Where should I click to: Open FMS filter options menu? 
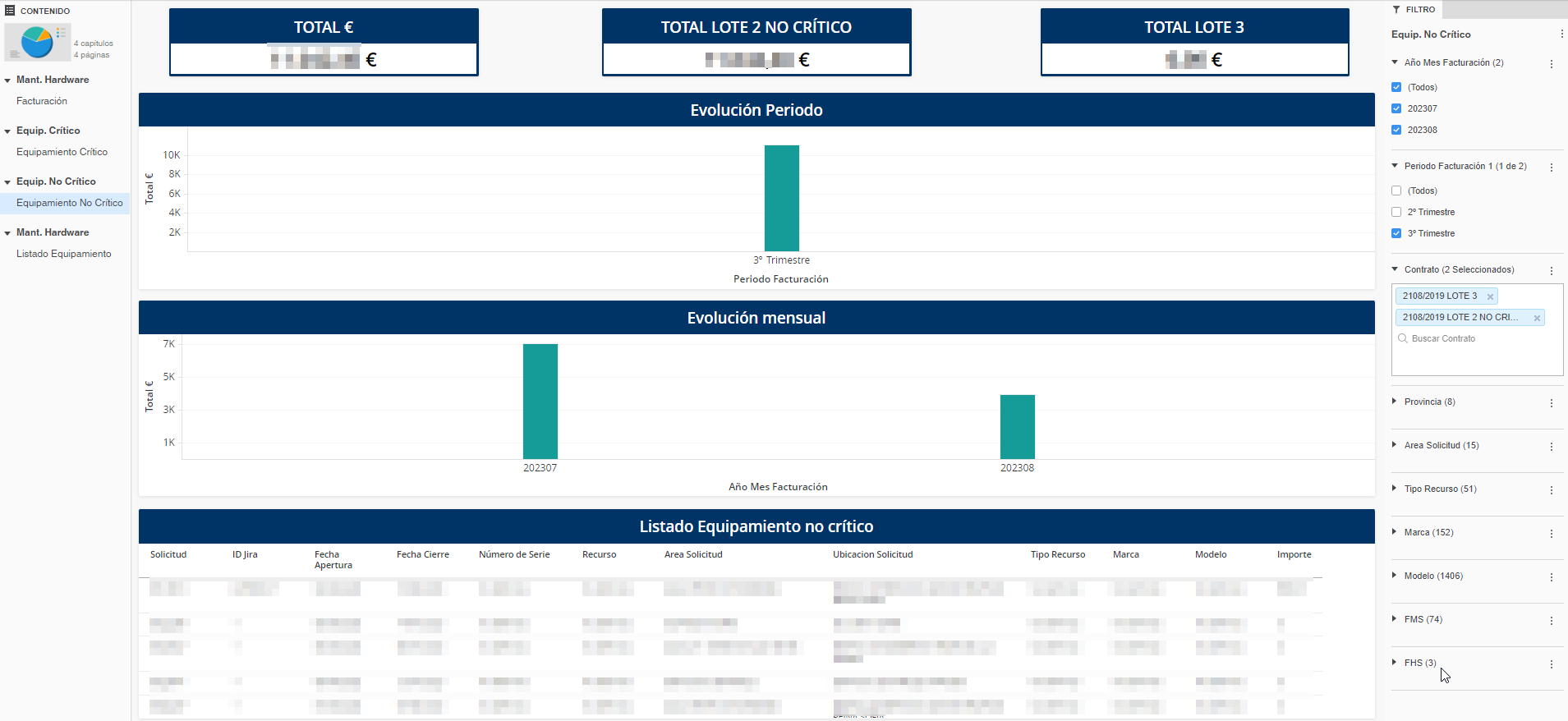tap(1552, 621)
